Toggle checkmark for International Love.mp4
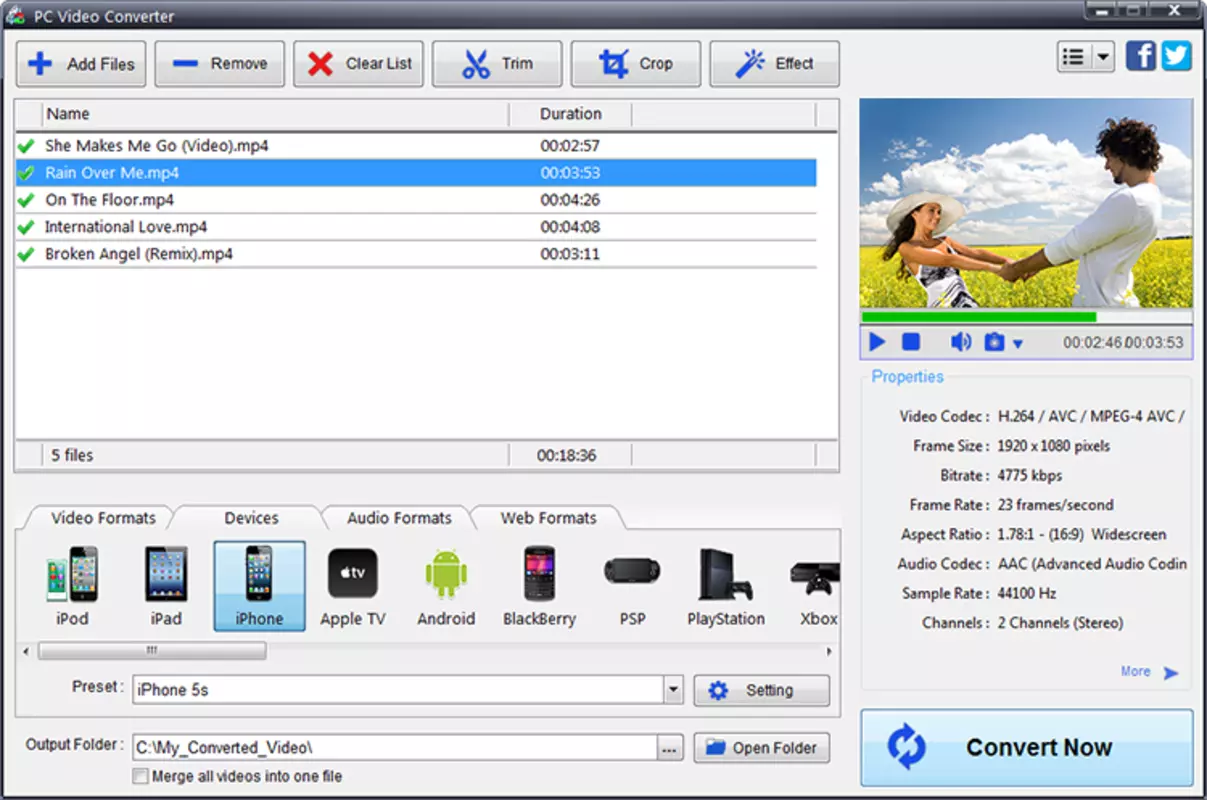Viewport: 1207px width, 800px height. pyautogui.click(x=27, y=227)
